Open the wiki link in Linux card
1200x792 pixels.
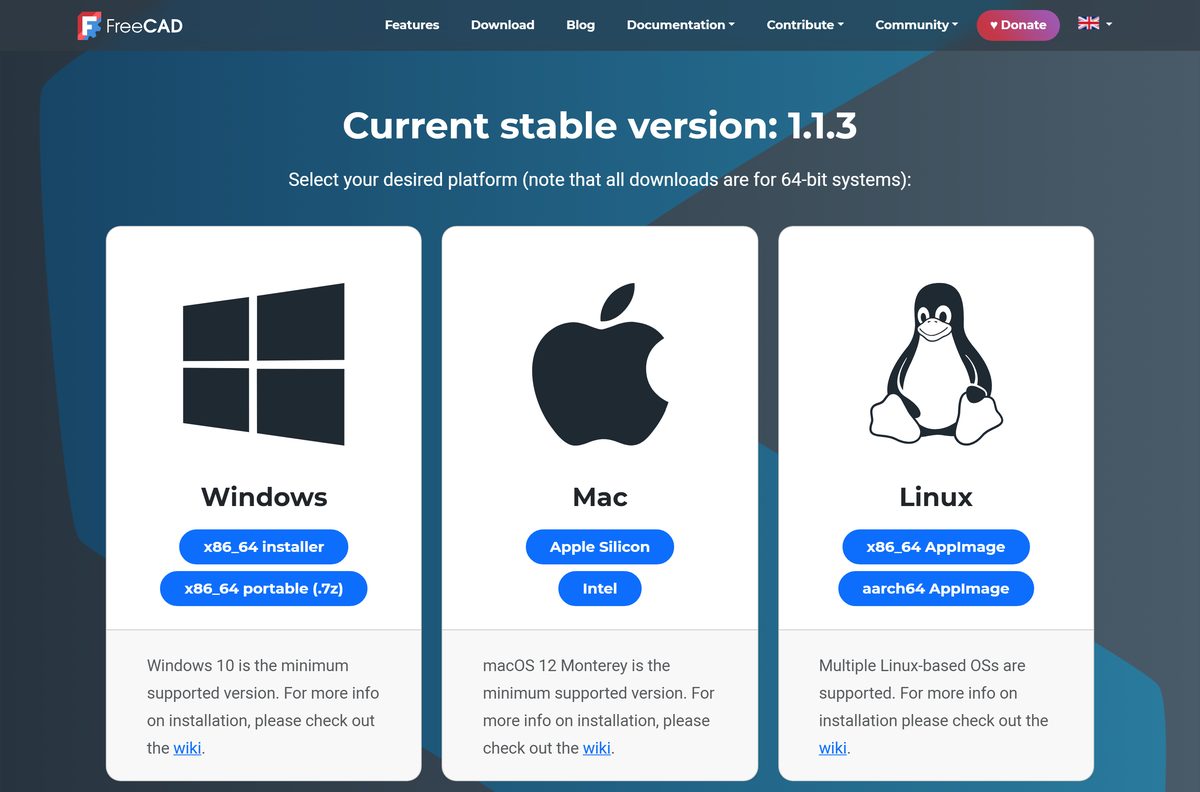tap(833, 748)
